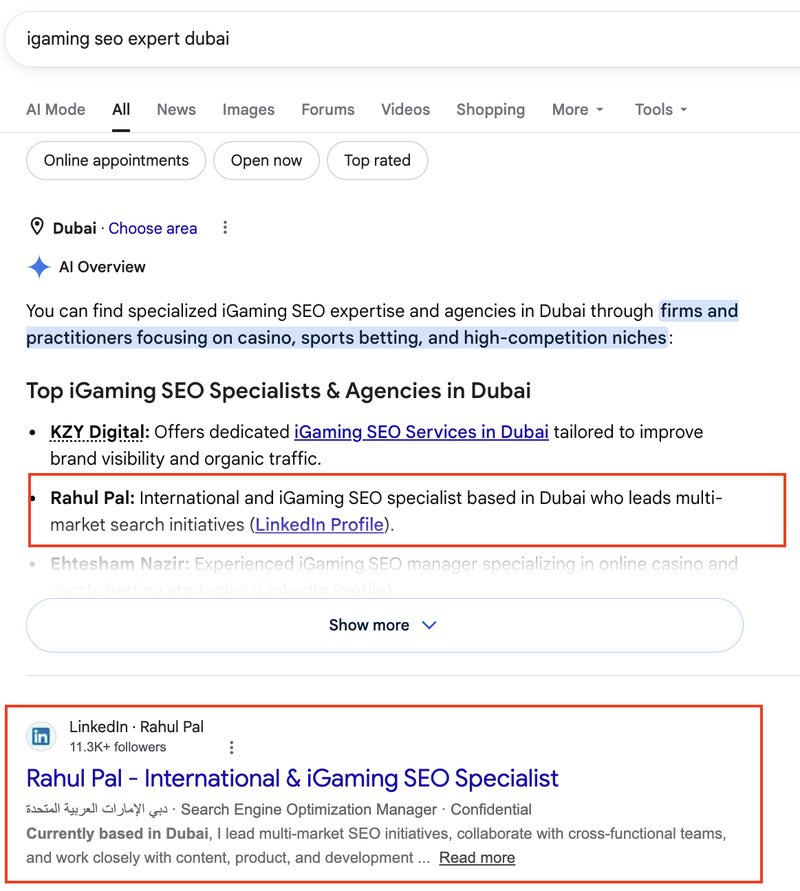Expand the More dropdown menu
The image size is (800, 891).
(x=577, y=110)
